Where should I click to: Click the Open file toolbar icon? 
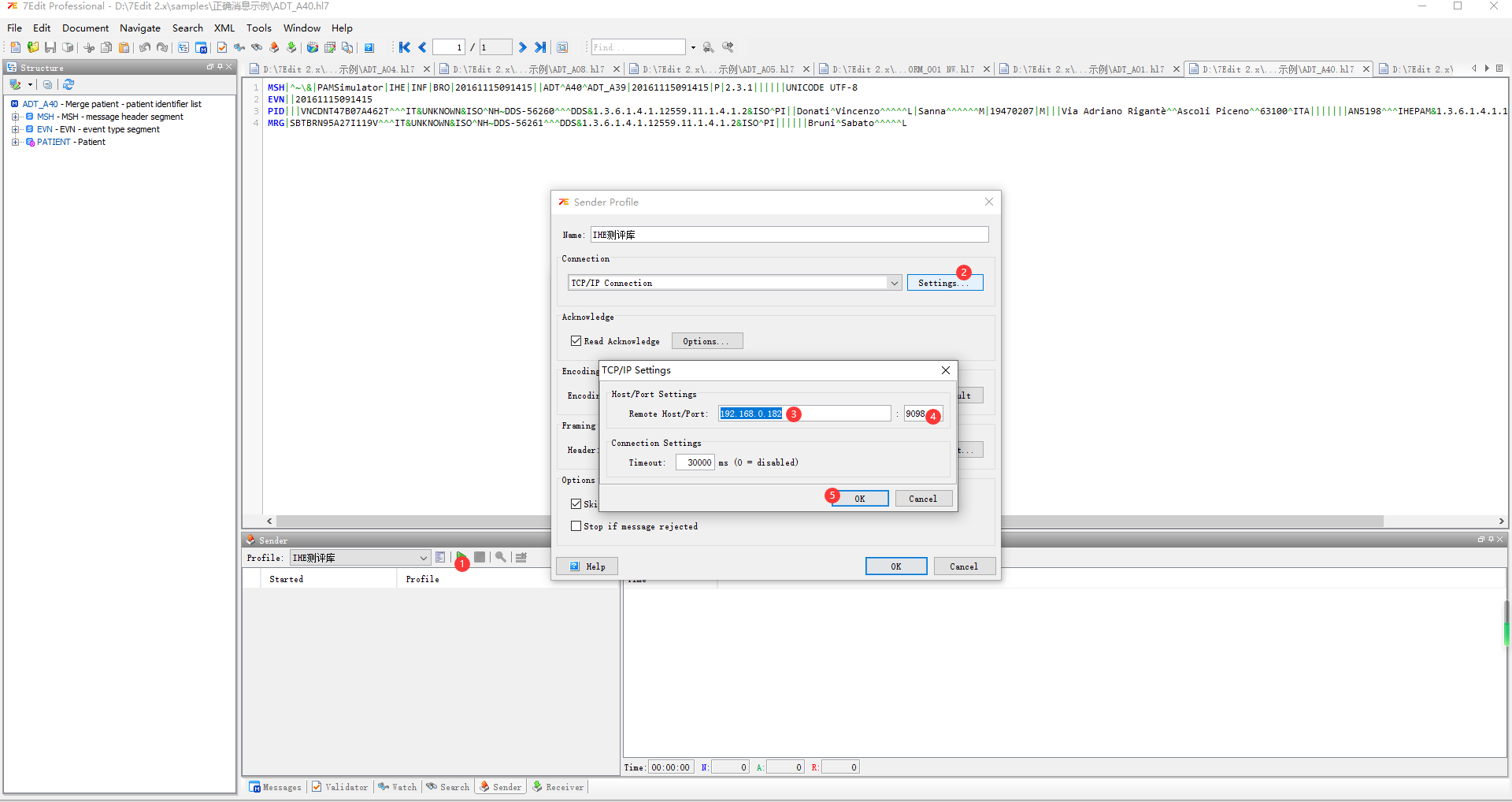click(33, 47)
